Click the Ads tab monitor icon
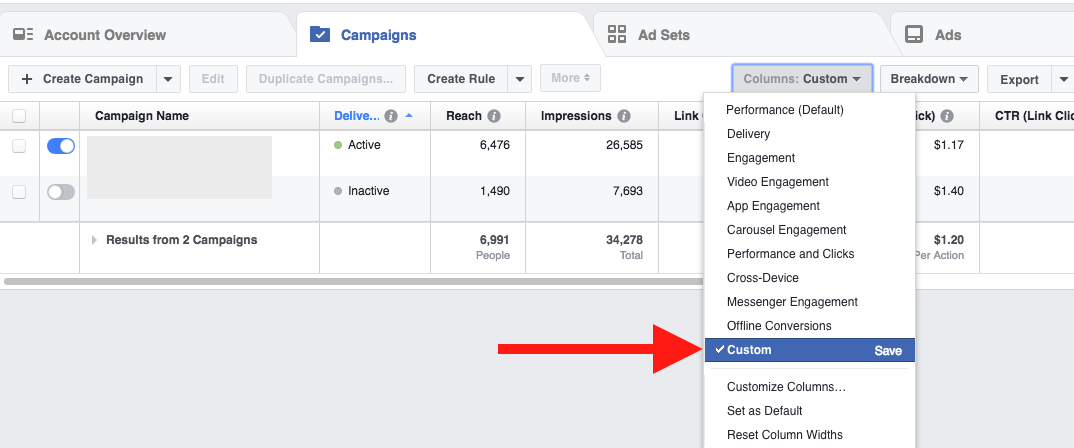1074x448 pixels. 914,35
